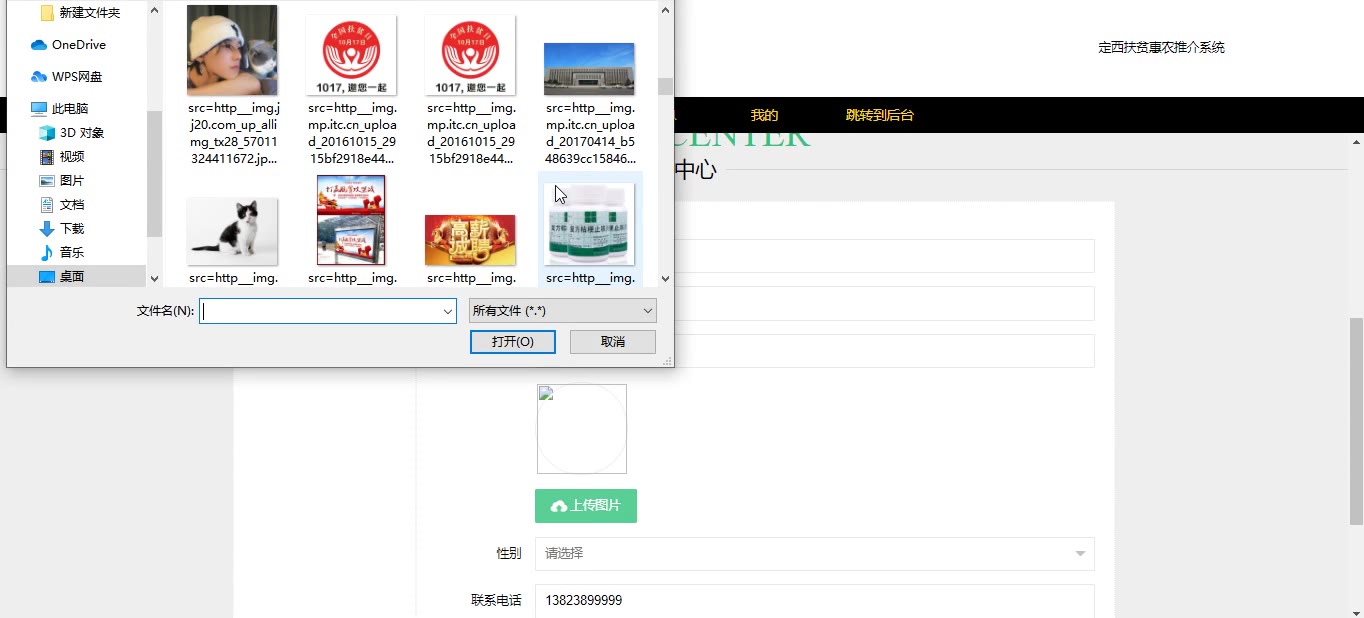Select the blue-sky government building photo thumbnail
The image size is (1364, 618).
(x=589, y=69)
